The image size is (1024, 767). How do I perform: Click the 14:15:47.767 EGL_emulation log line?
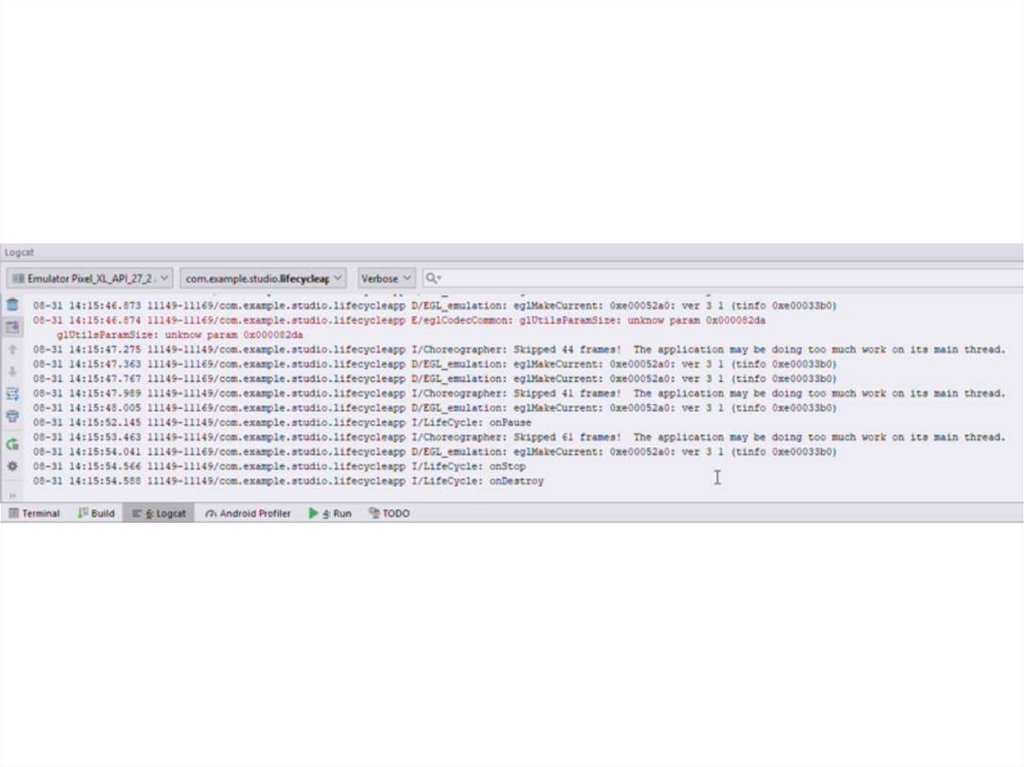(435, 379)
